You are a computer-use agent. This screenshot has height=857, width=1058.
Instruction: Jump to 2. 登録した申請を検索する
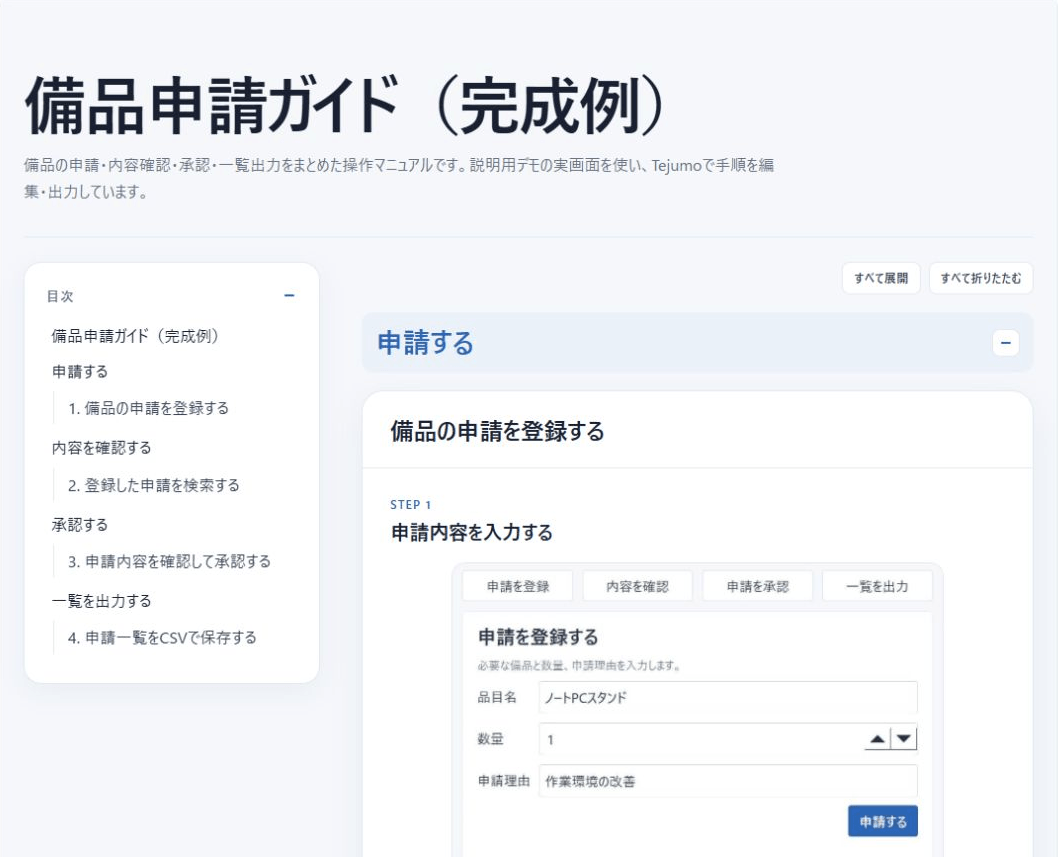coord(154,485)
